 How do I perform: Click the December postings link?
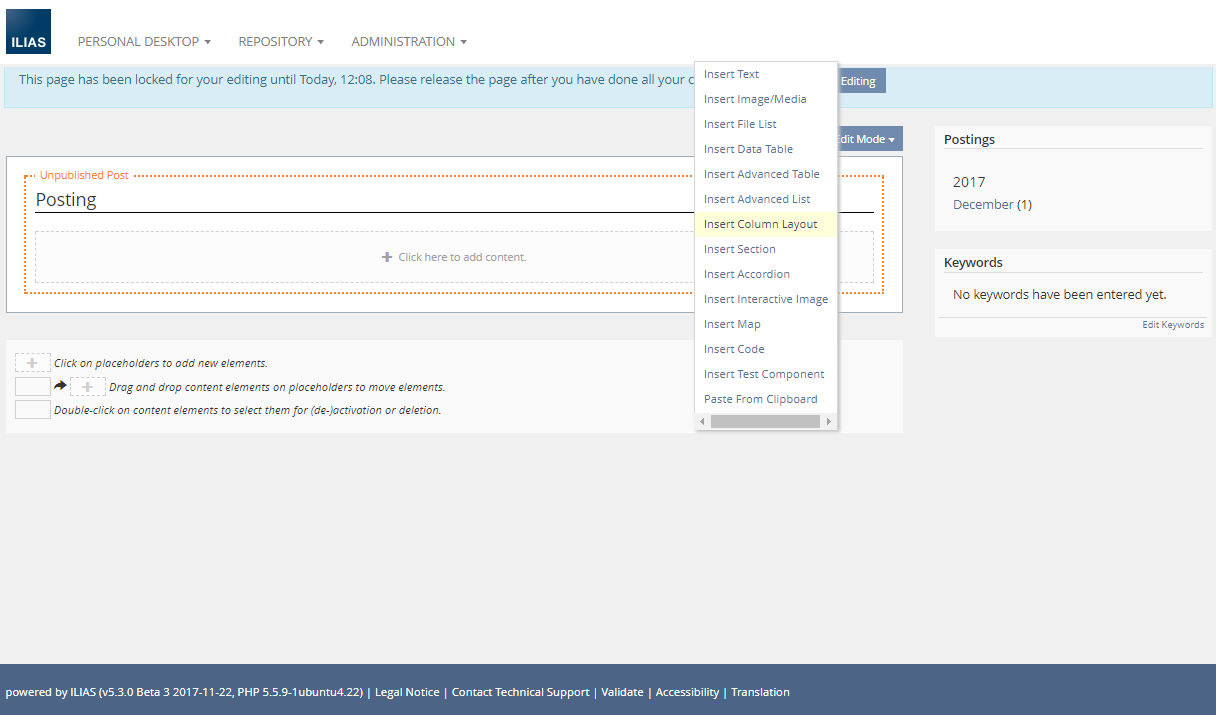point(983,204)
